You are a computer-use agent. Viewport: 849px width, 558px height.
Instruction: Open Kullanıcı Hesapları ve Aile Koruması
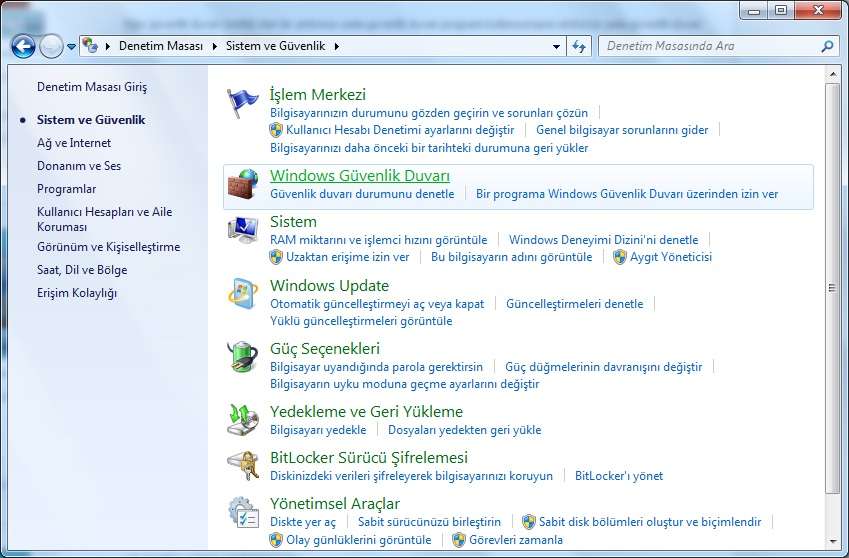point(105,219)
